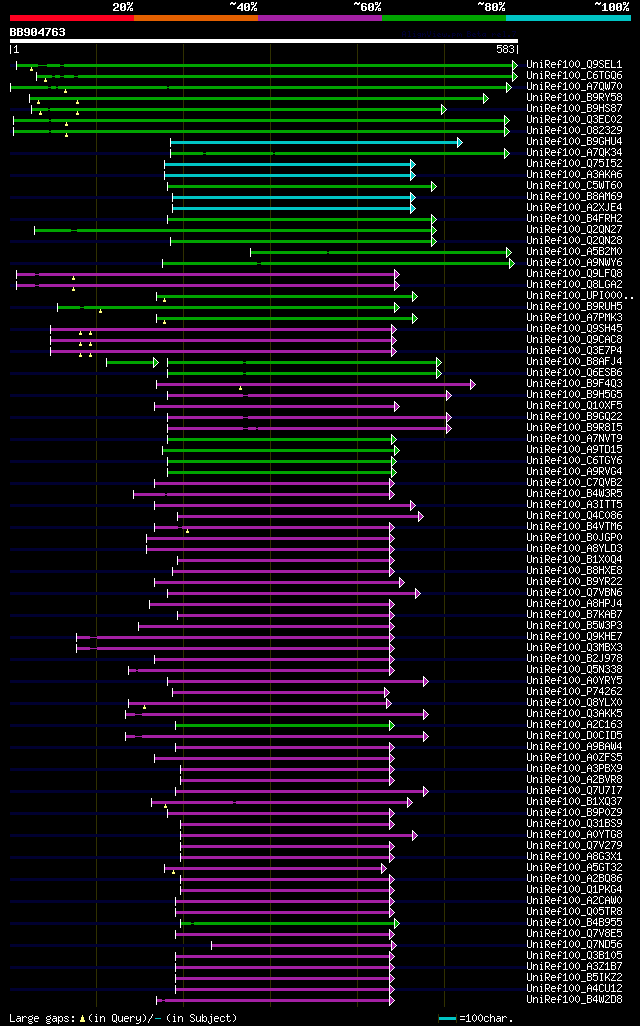Image resolution: width=640 pixels, height=1026 pixels.
Task: Select label UniRef100_B0JGP0
Action: click(x=574, y=537)
